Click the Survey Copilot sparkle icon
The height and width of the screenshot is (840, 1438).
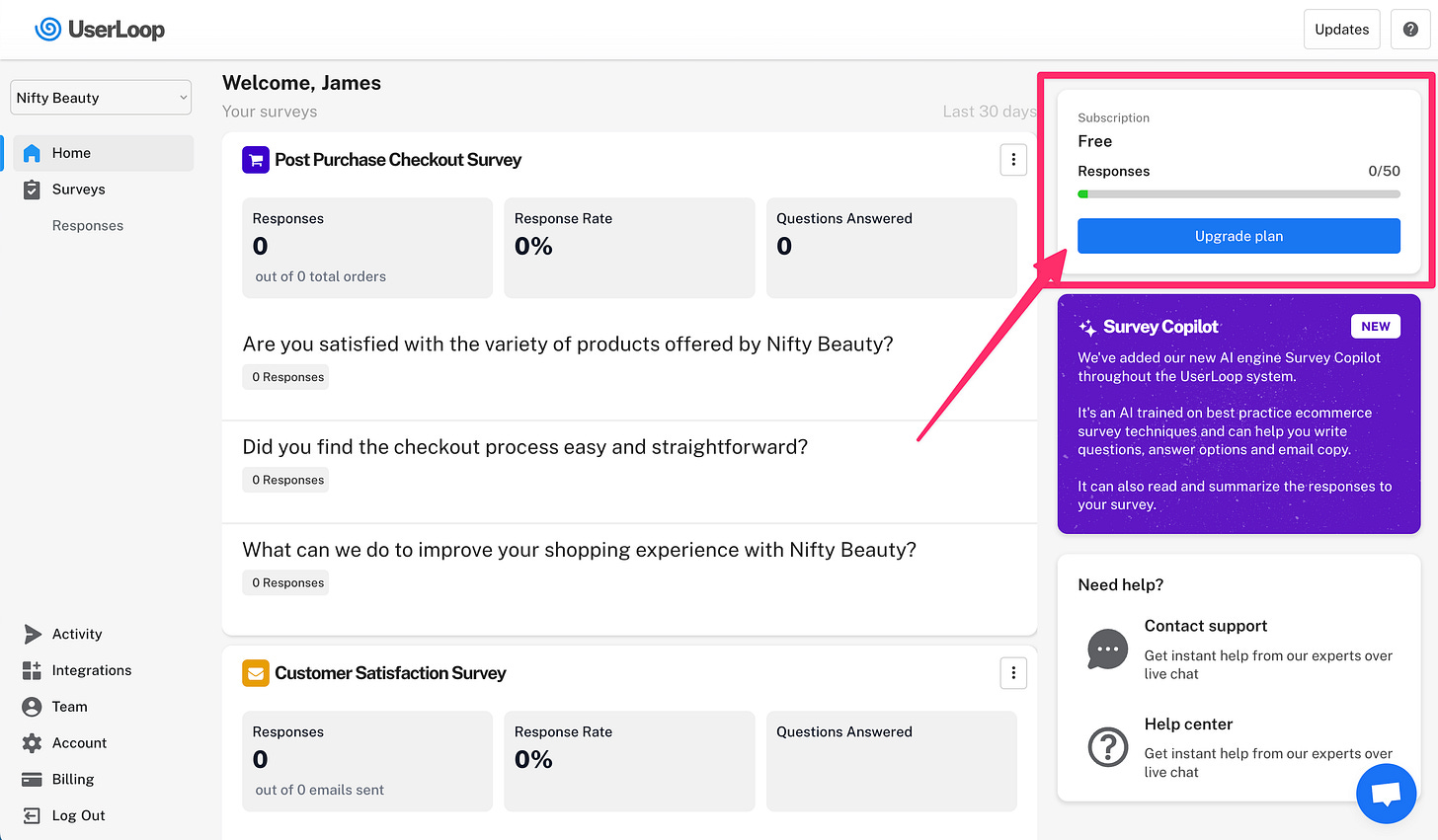[1087, 328]
